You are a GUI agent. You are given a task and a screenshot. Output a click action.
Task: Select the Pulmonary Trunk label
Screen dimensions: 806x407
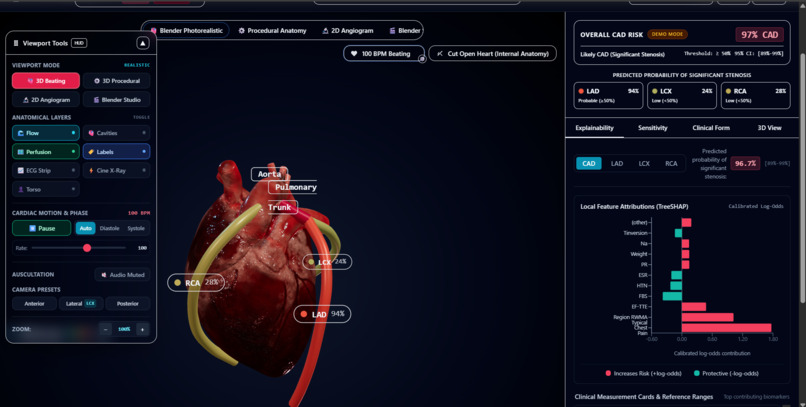(x=290, y=197)
